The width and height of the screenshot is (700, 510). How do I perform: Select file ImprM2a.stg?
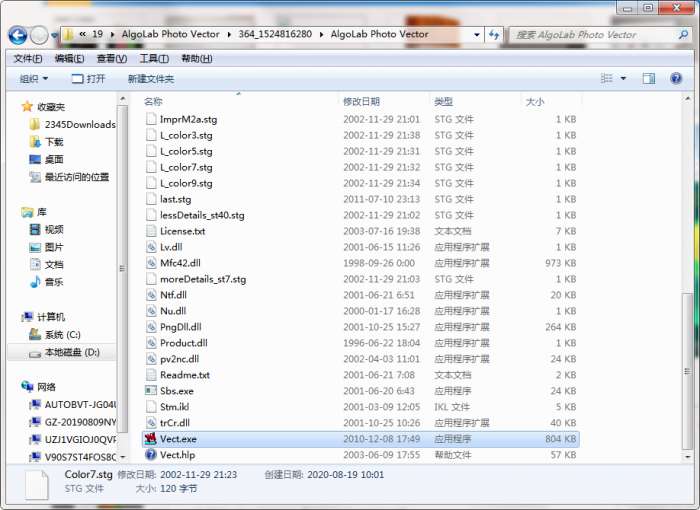tap(188, 119)
